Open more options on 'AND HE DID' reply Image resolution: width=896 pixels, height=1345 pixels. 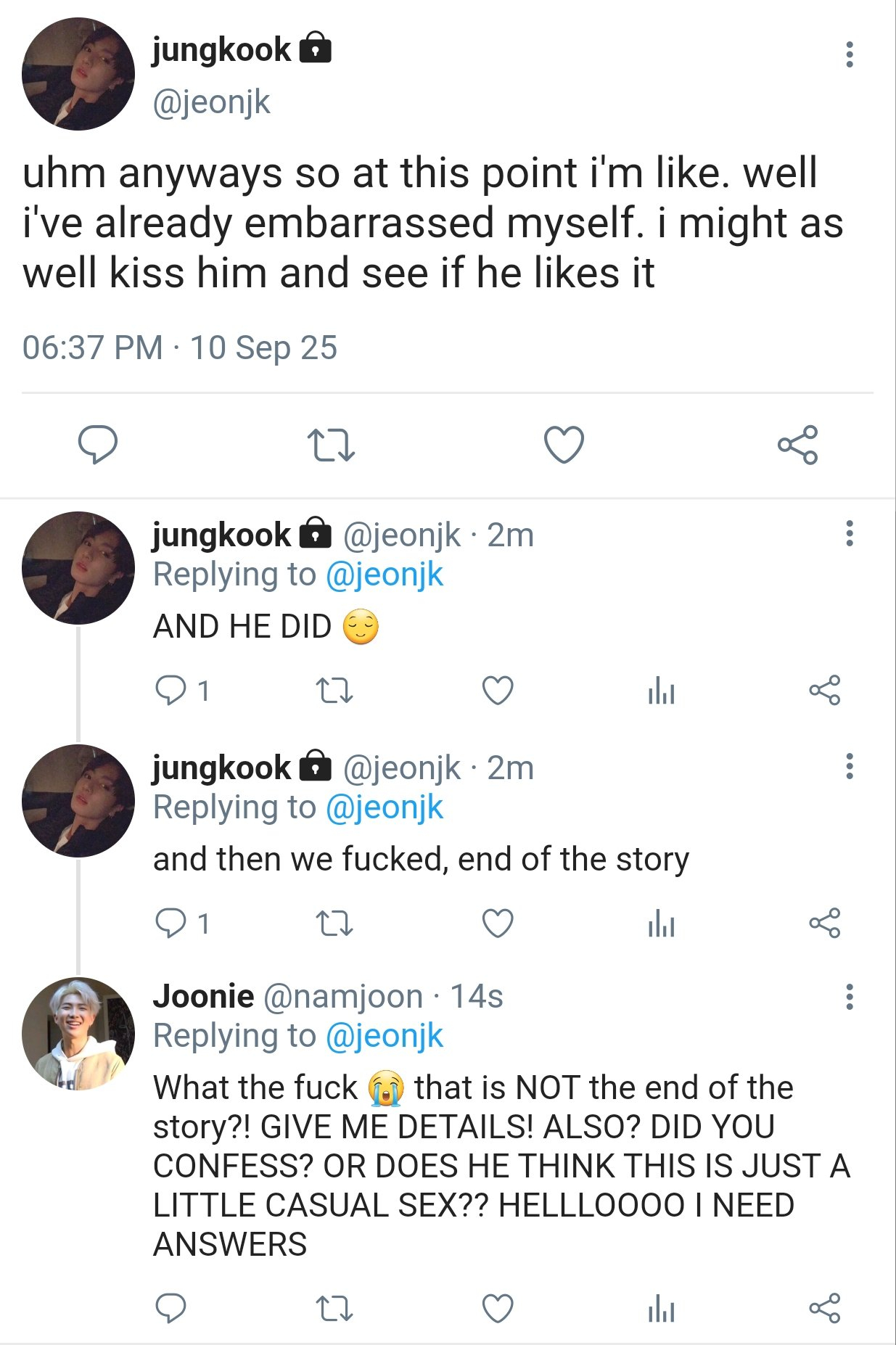coord(850,533)
